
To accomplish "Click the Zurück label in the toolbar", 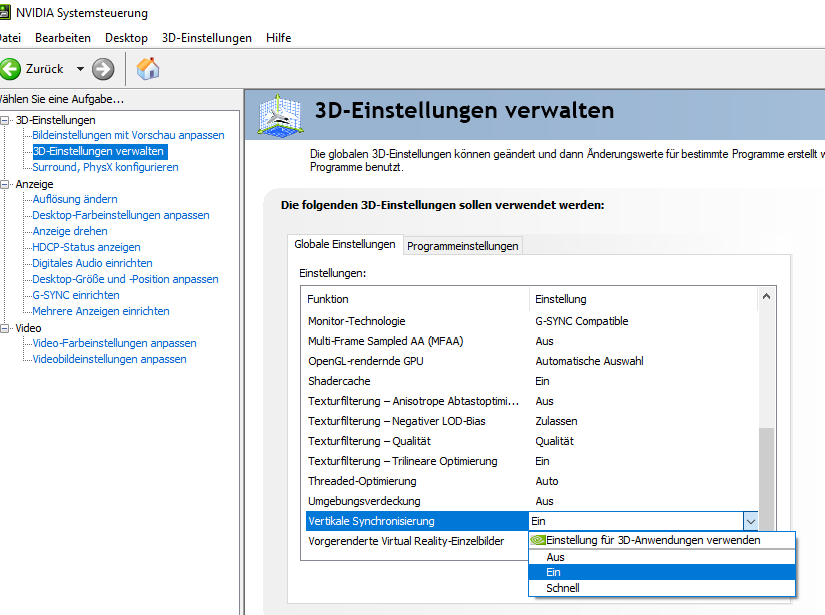I will [x=45, y=69].
